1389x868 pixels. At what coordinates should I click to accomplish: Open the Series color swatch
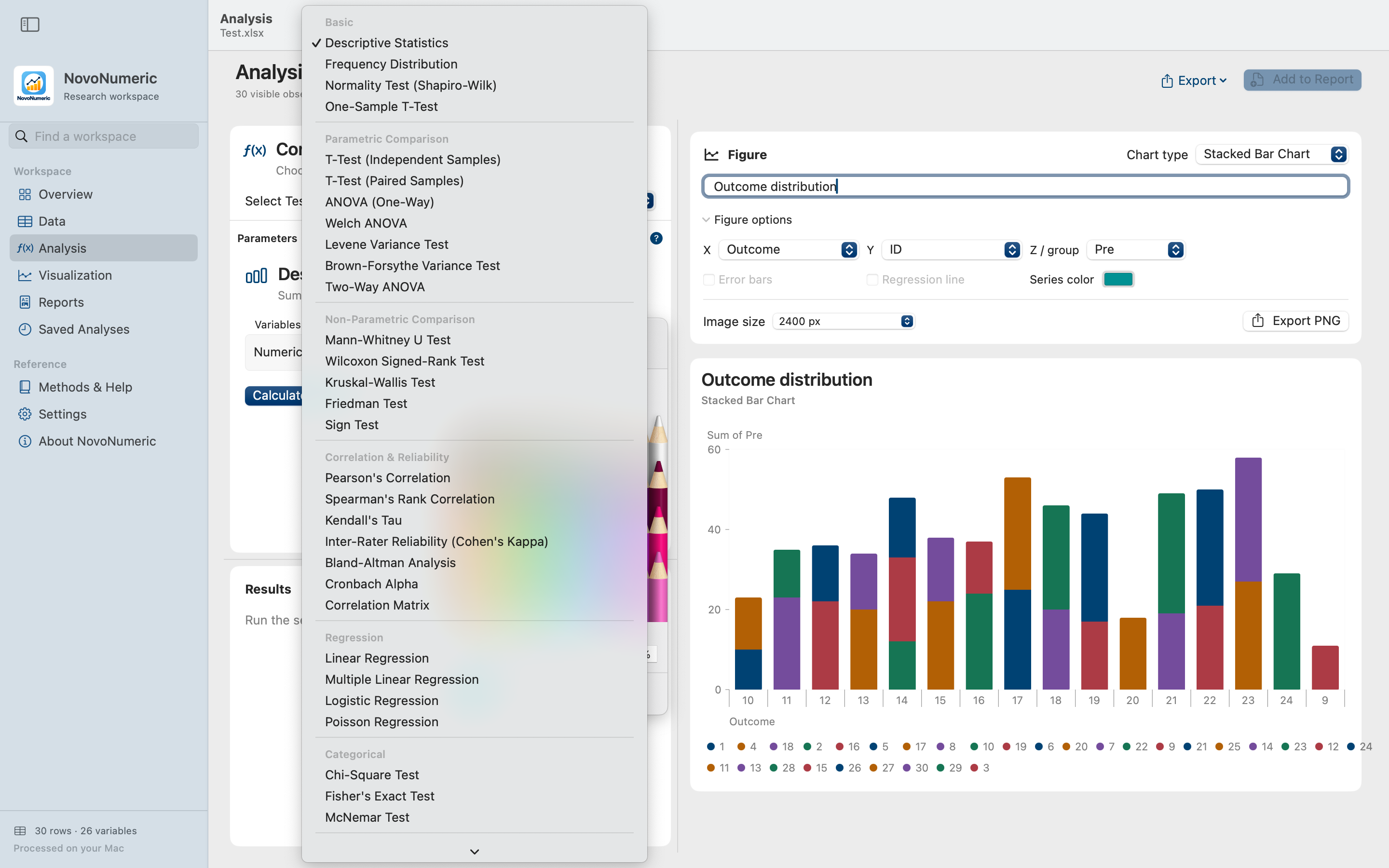tap(1118, 280)
